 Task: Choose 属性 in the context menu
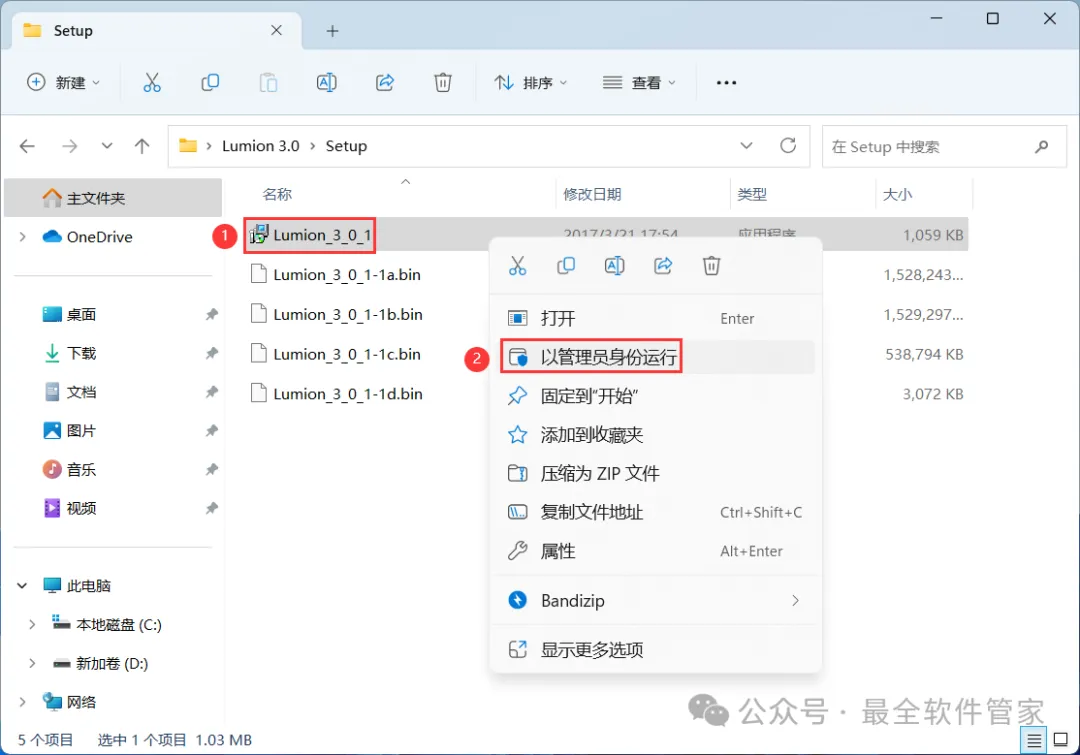tap(655, 551)
